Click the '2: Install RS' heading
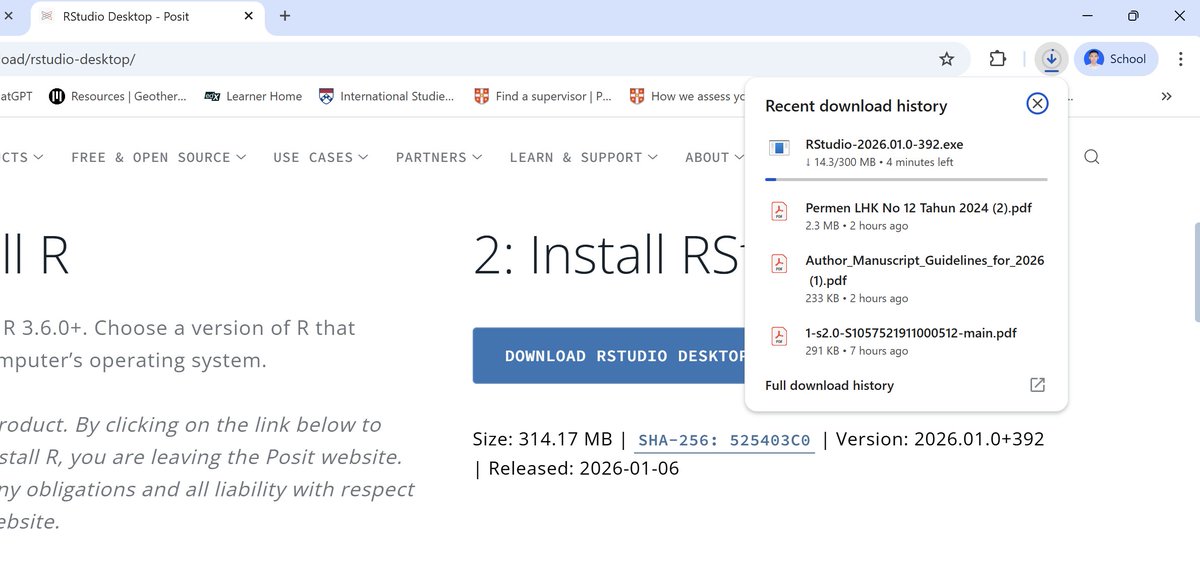Image resolution: width=1200 pixels, height=570 pixels. click(610, 255)
